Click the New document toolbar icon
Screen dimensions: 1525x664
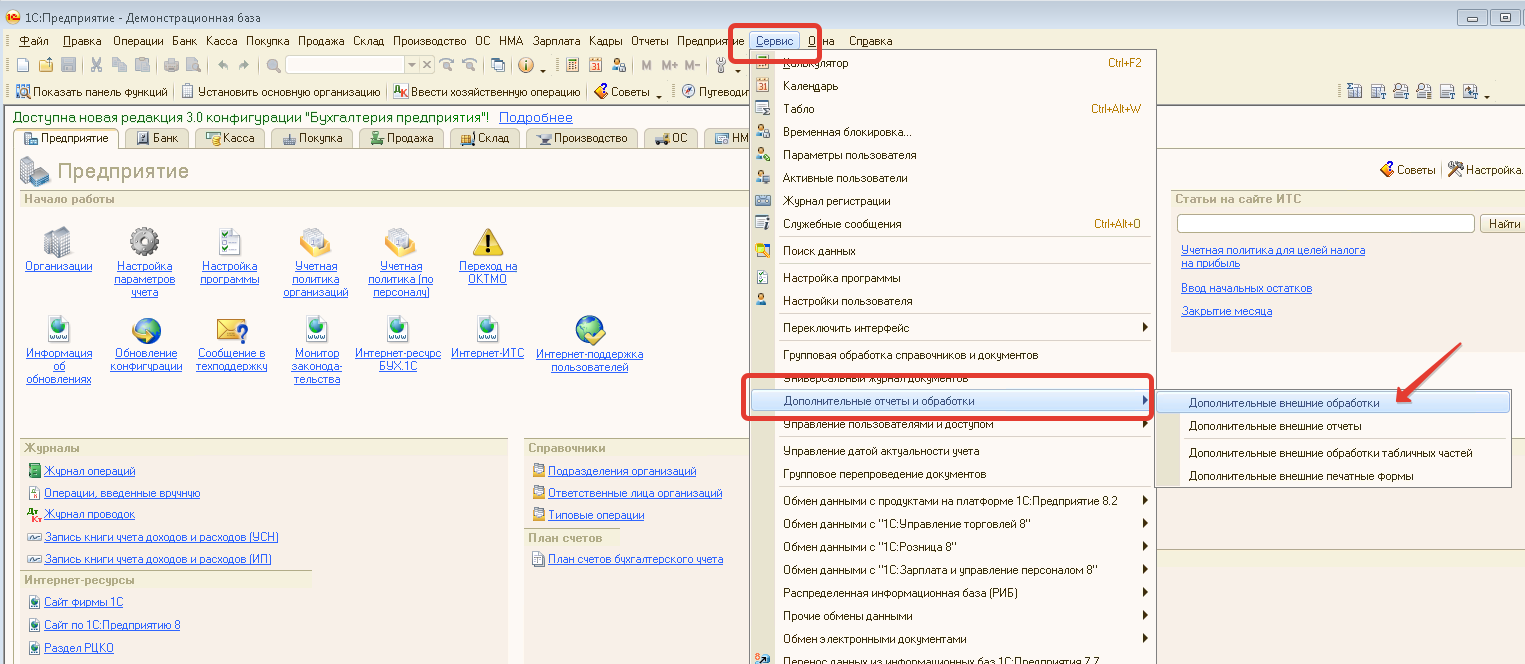(23, 65)
